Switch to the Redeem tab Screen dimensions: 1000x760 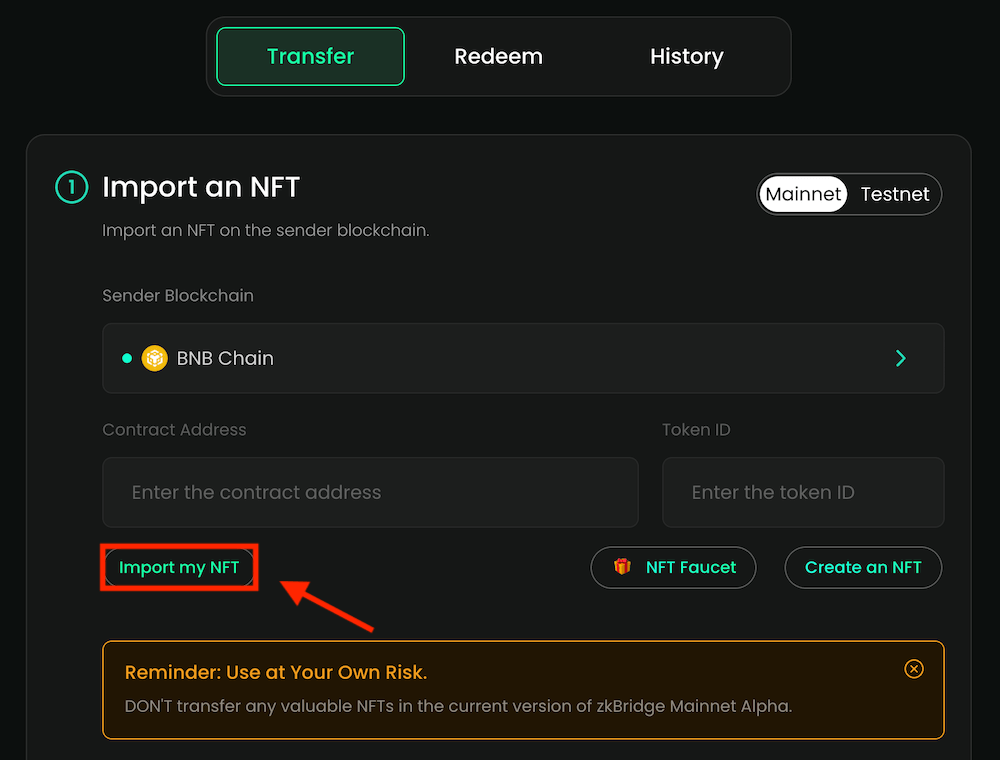498,57
